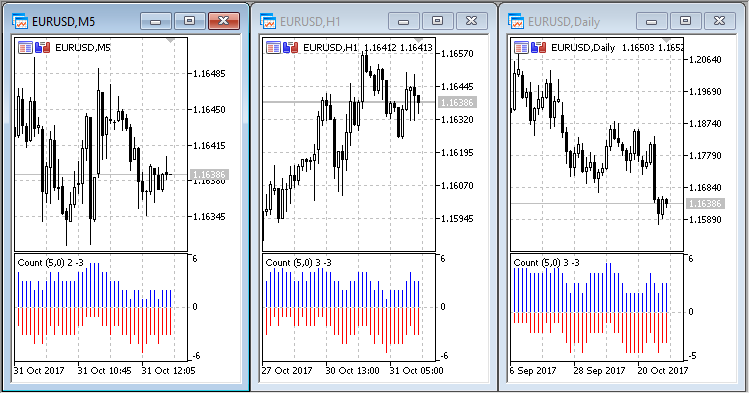Click the 1.16070 price level in H1 chart
Image resolution: width=750 pixels, height=394 pixels.
457,186
